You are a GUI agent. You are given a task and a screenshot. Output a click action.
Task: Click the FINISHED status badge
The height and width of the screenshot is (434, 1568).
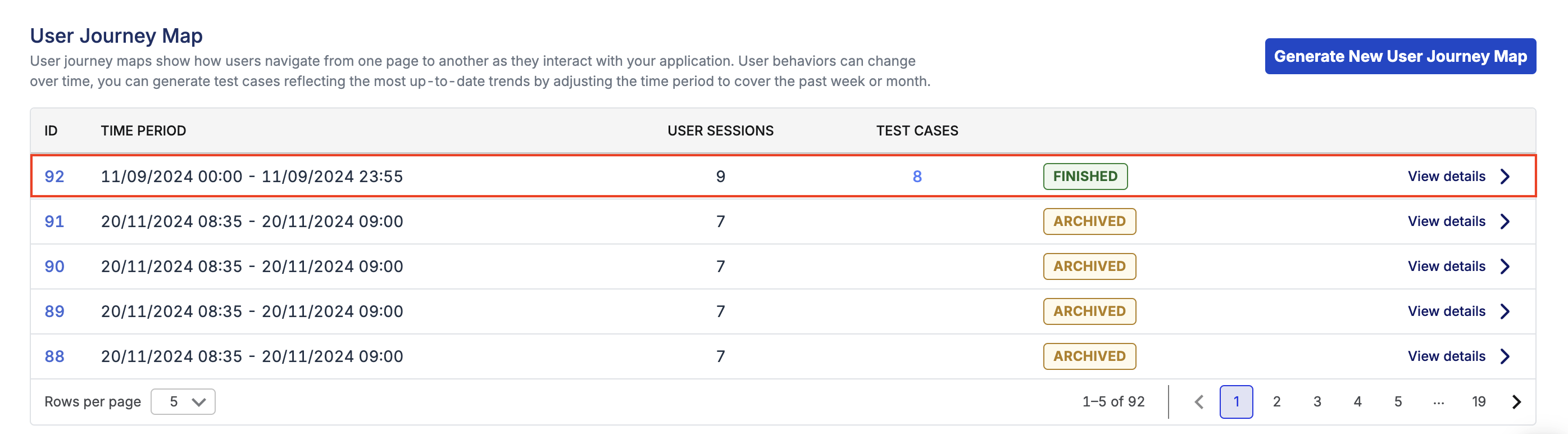pos(1085,177)
